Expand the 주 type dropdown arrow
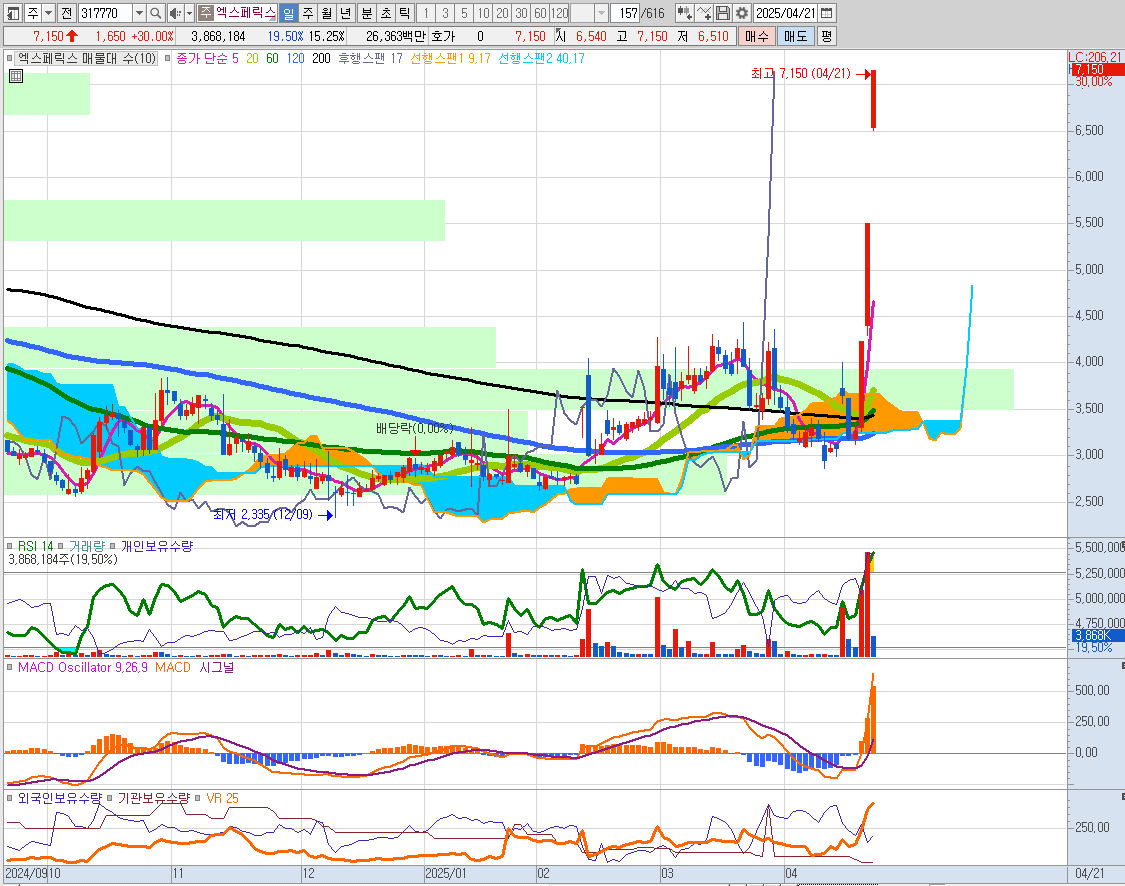This screenshot has height=886, width=1125. coord(48,13)
